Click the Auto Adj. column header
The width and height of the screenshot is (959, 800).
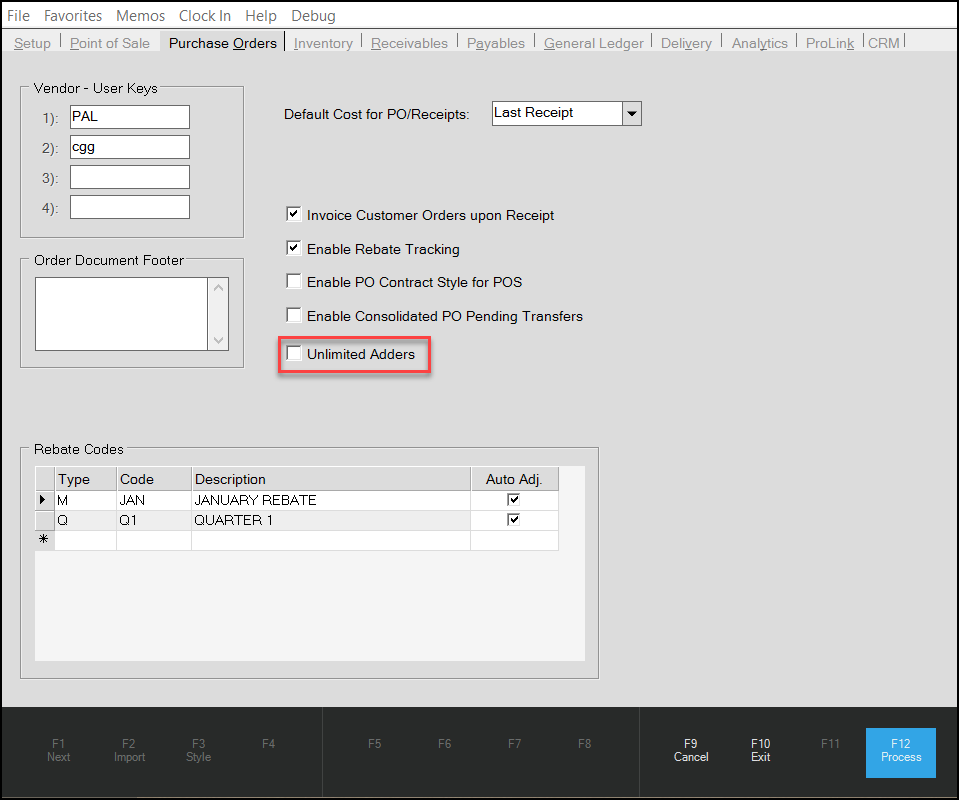tap(514, 479)
